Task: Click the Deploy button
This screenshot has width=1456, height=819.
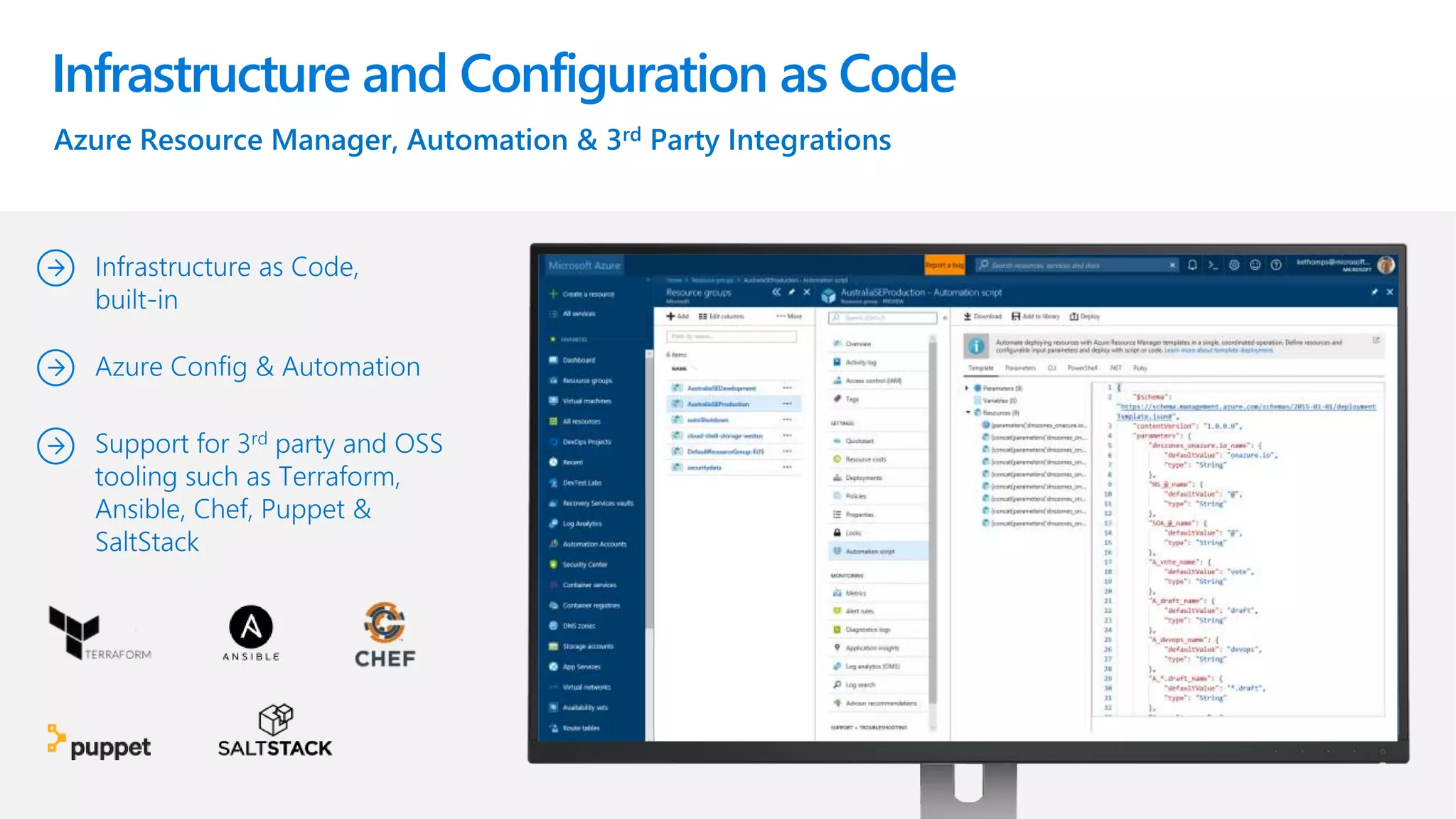Action: [1085, 316]
